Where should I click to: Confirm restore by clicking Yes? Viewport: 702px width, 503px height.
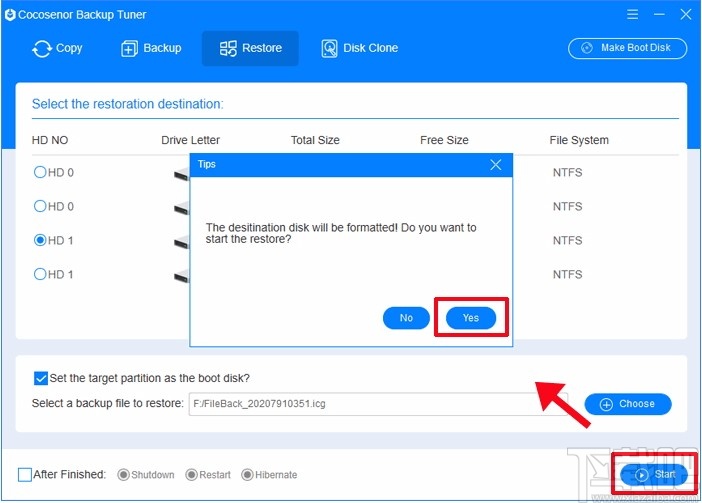click(x=471, y=318)
